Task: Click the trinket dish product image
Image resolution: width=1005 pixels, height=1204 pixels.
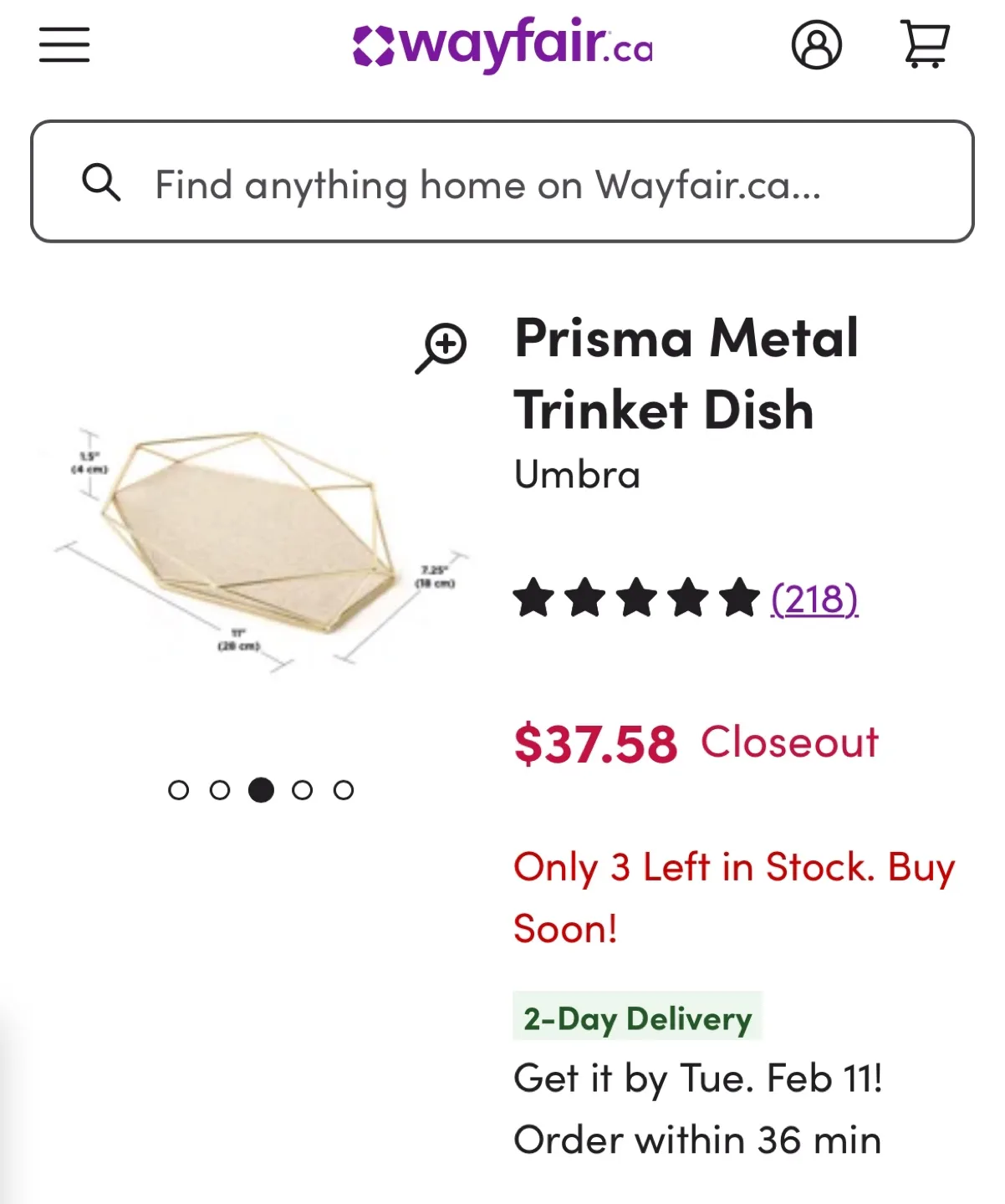Action: tap(261, 548)
